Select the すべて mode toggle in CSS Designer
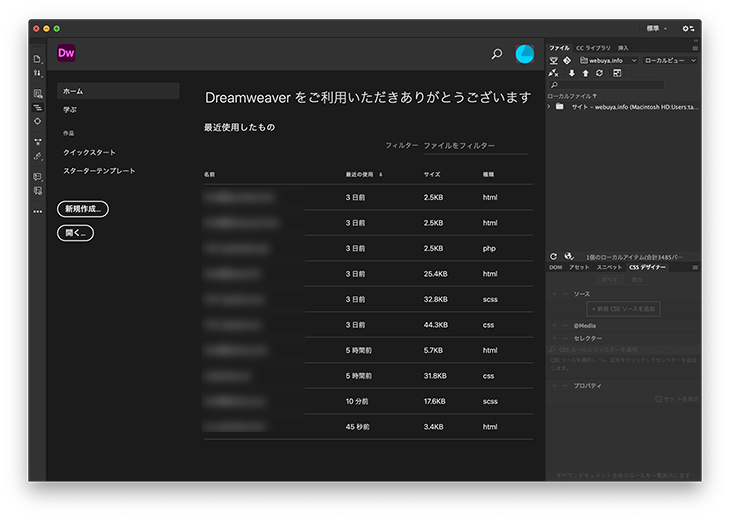This screenshot has height=519, width=730. click(609, 280)
